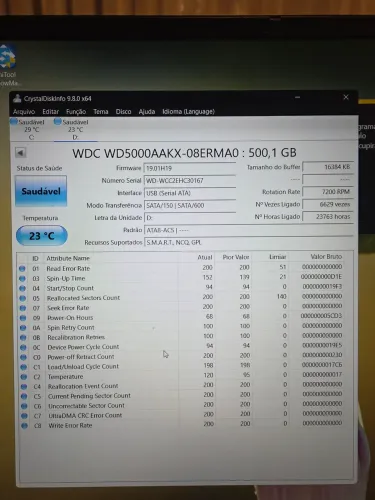375x500 pixels.
Task: Click raw value 0000000017C6 of Load/Unload Cycle
Action: click(x=322, y=365)
